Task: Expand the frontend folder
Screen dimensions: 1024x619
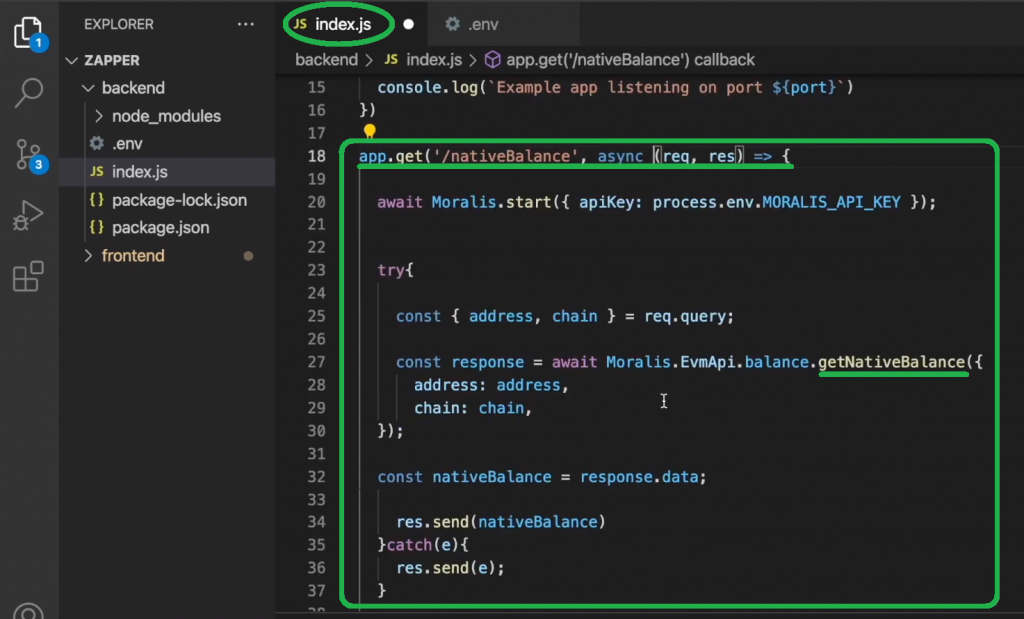Action: (x=88, y=255)
